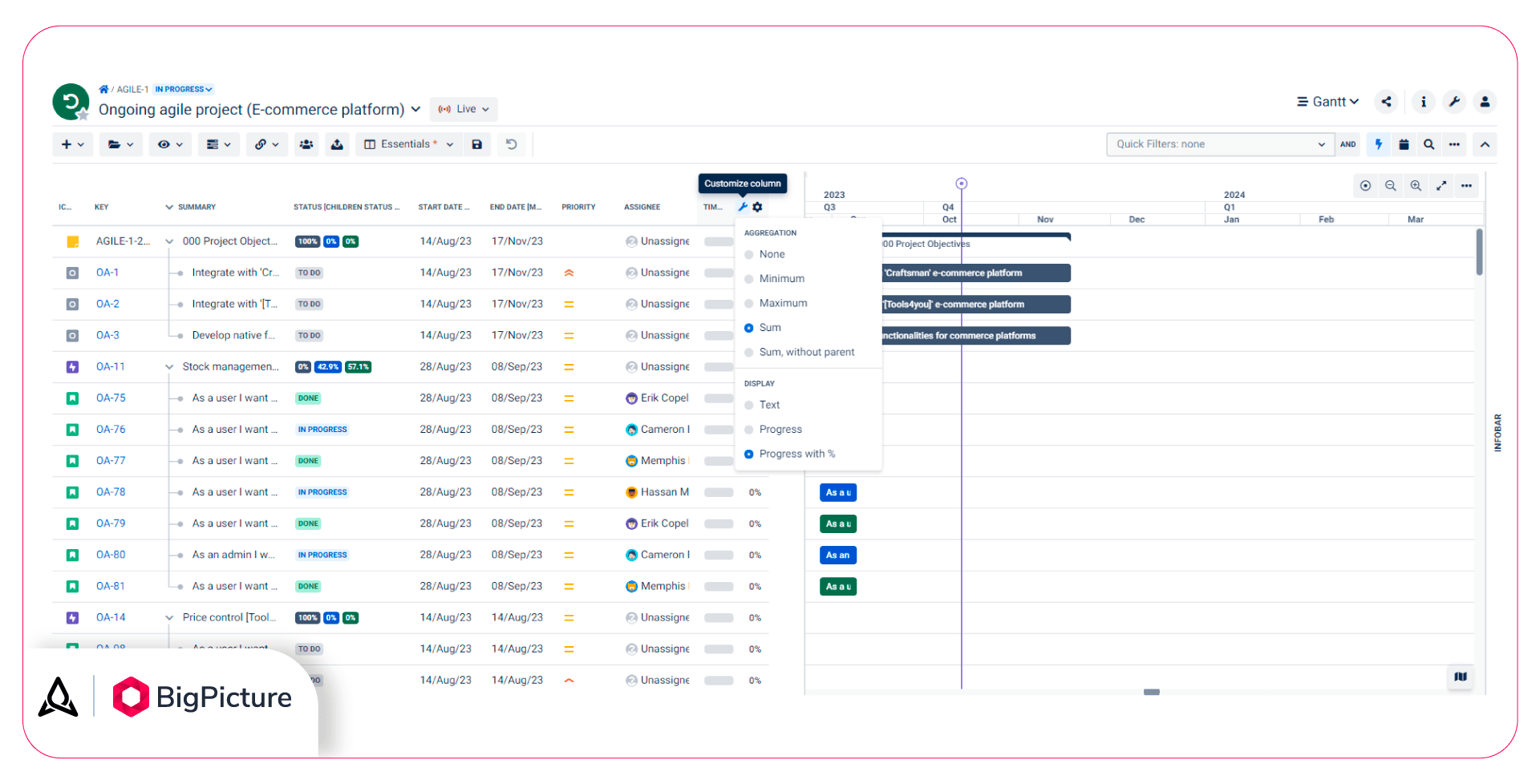Collapse the Price control row
1540x784 pixels.
[x=169, y=618]
